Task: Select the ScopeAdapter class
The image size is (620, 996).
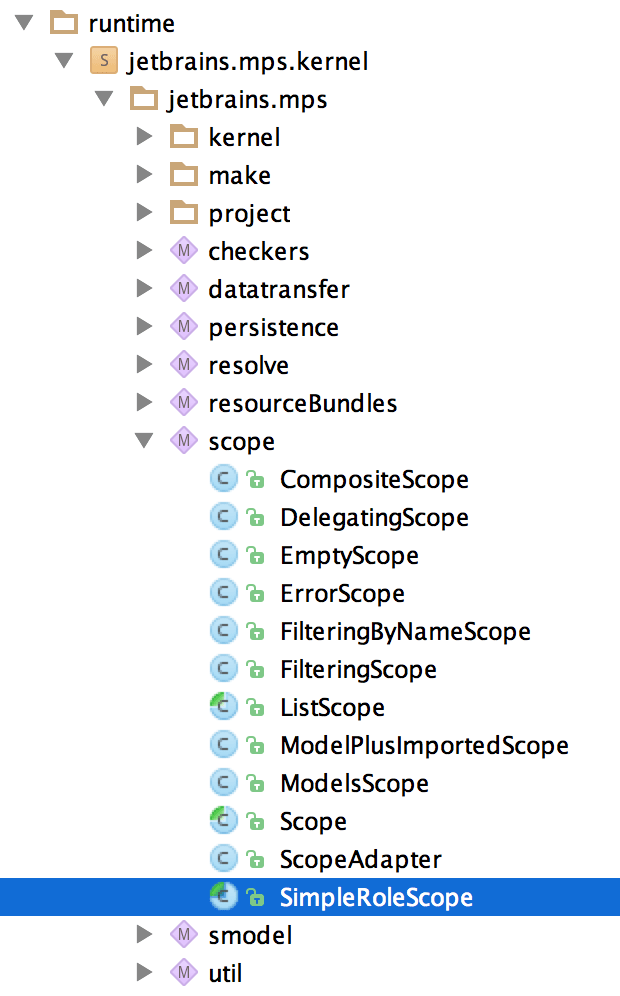Action: [360, 859]
